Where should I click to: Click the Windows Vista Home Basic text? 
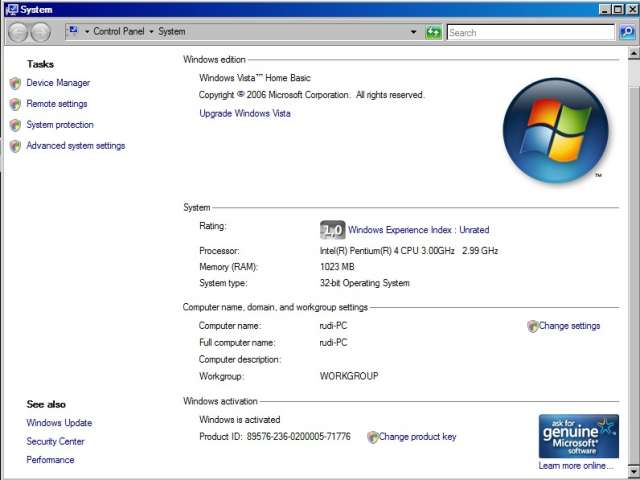(255, 78)
